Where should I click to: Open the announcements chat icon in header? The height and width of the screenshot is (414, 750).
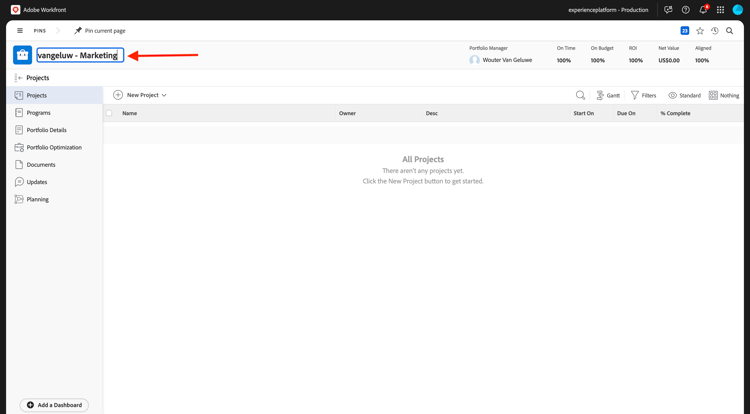[668, 10]
